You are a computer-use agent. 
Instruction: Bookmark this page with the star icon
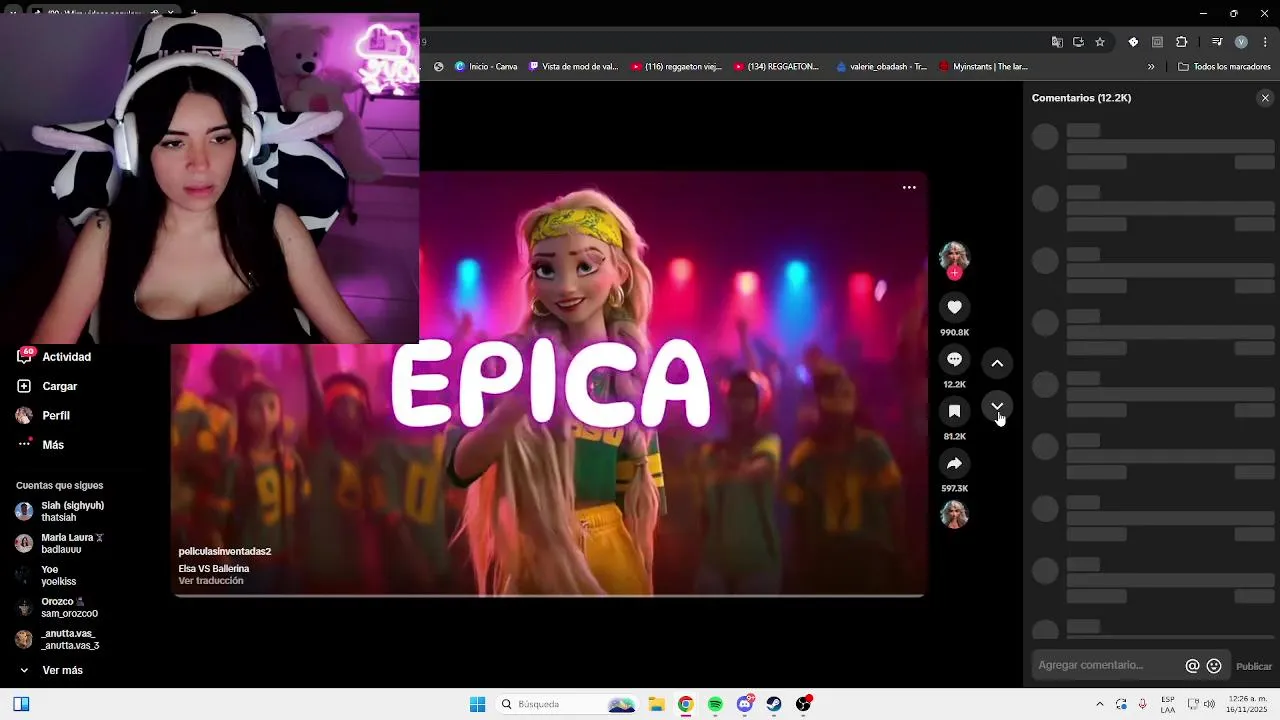tap(1100, 42)
